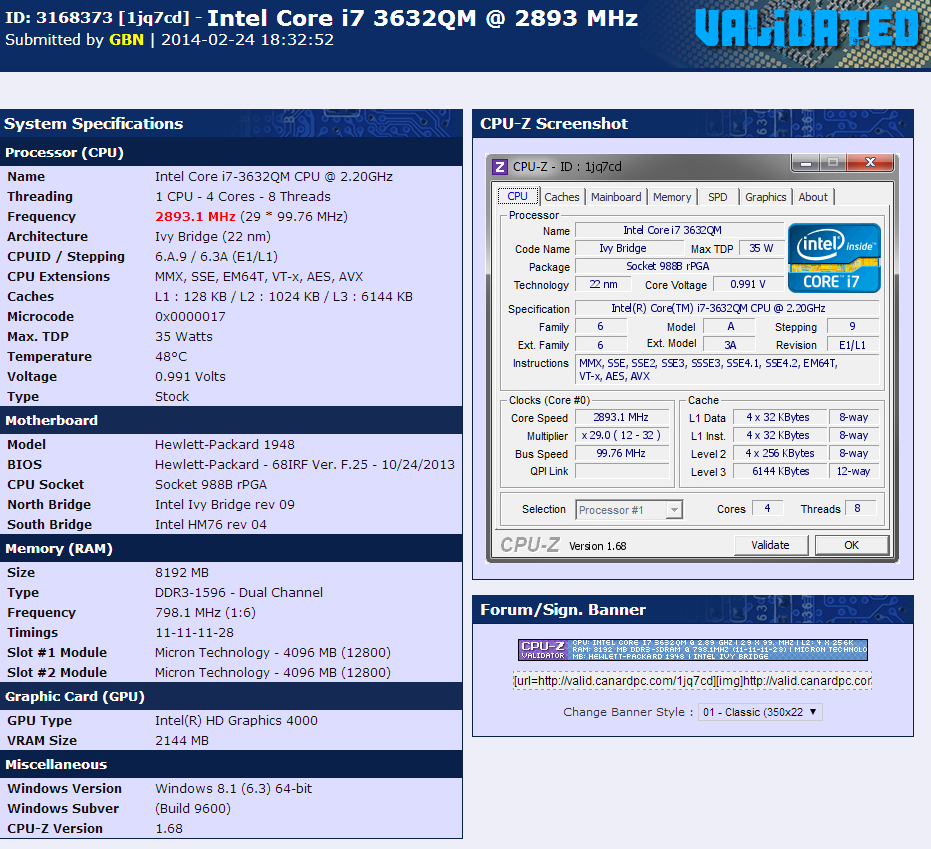The height and width of the screenshot is (849, 931).
Task: Click the Core Speed 2893.1 MHz field
Action: [x=622, y=417]
